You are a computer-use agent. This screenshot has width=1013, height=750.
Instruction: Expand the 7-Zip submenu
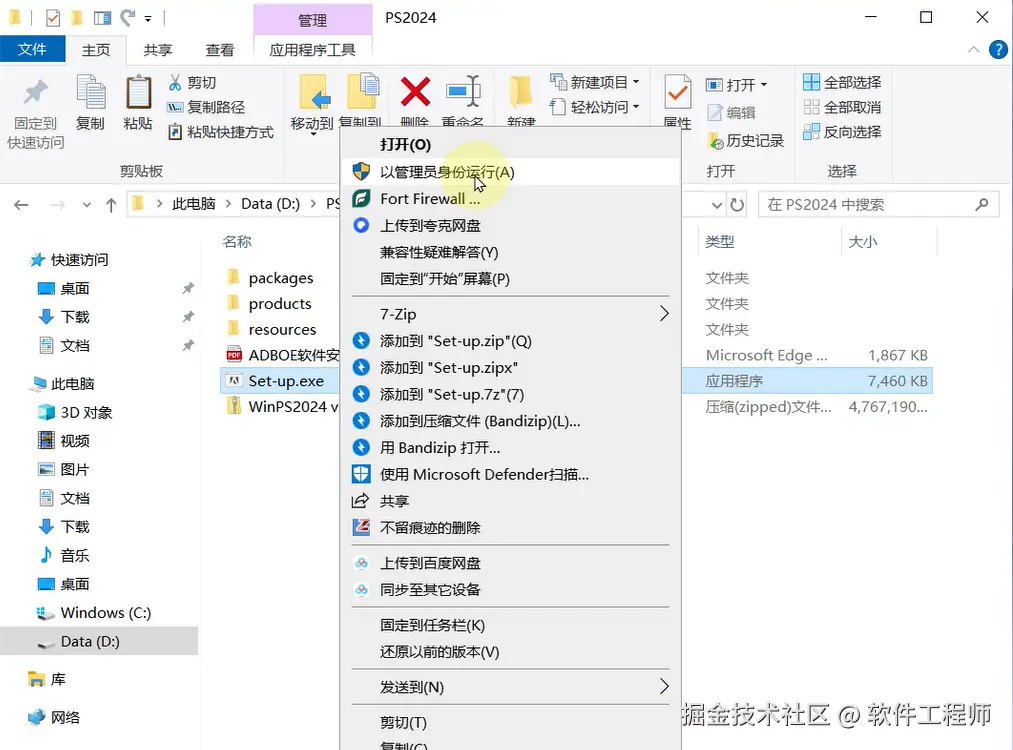click(x=510, y=314)
